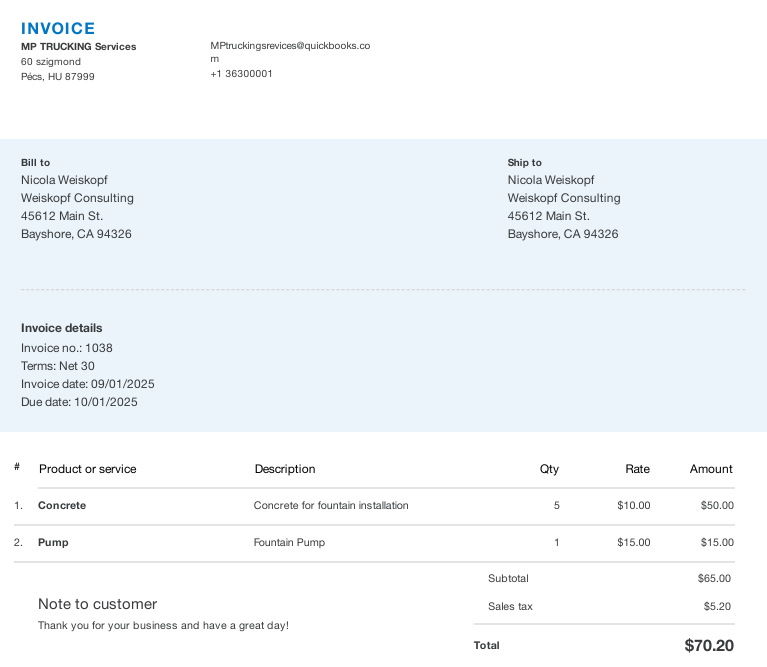
Task: Click the INVOICE heading
Action: (x=58, y=29)
